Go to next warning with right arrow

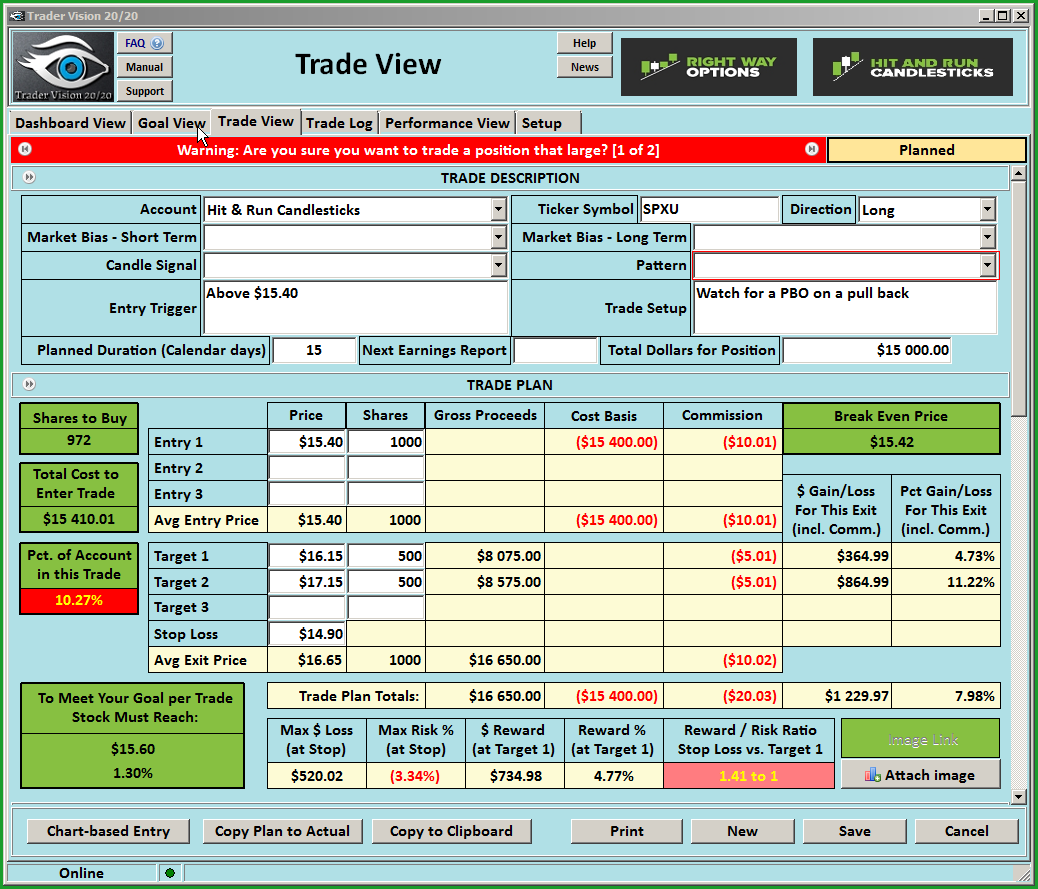tap(812, 150)
